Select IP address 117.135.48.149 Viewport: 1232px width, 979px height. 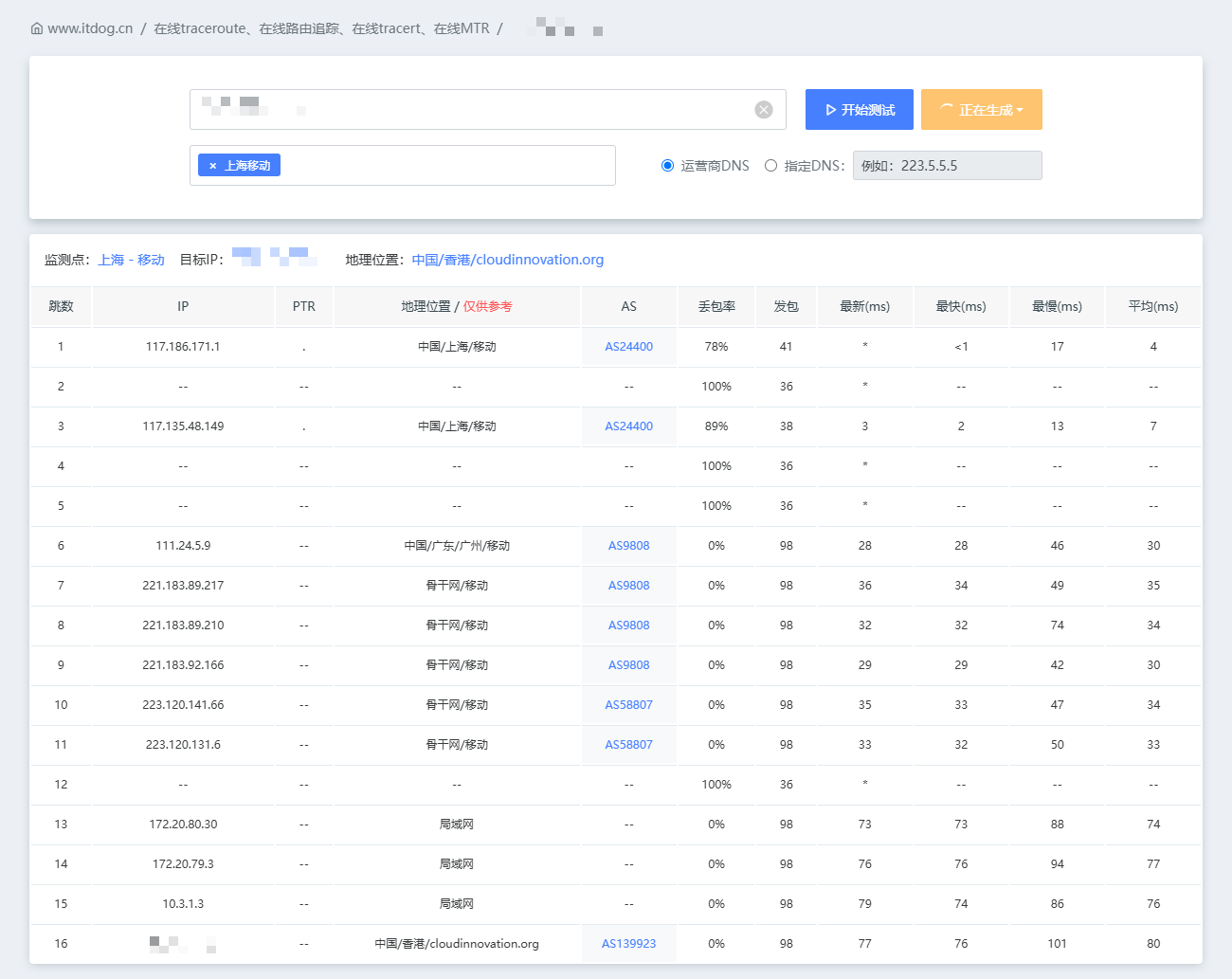point(183,426)
